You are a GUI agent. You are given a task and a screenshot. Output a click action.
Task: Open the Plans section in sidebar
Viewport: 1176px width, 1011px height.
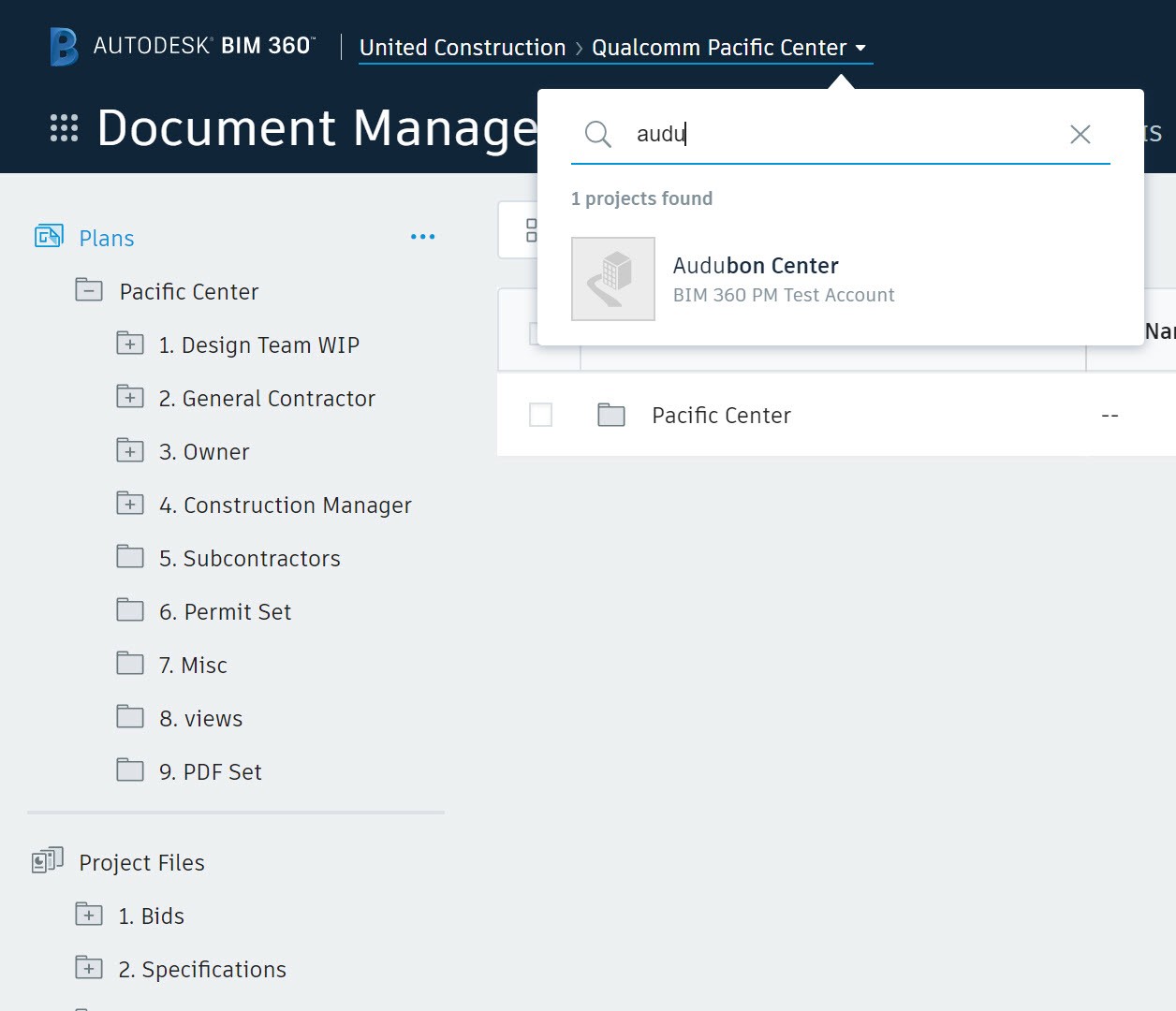coord(107,239)
